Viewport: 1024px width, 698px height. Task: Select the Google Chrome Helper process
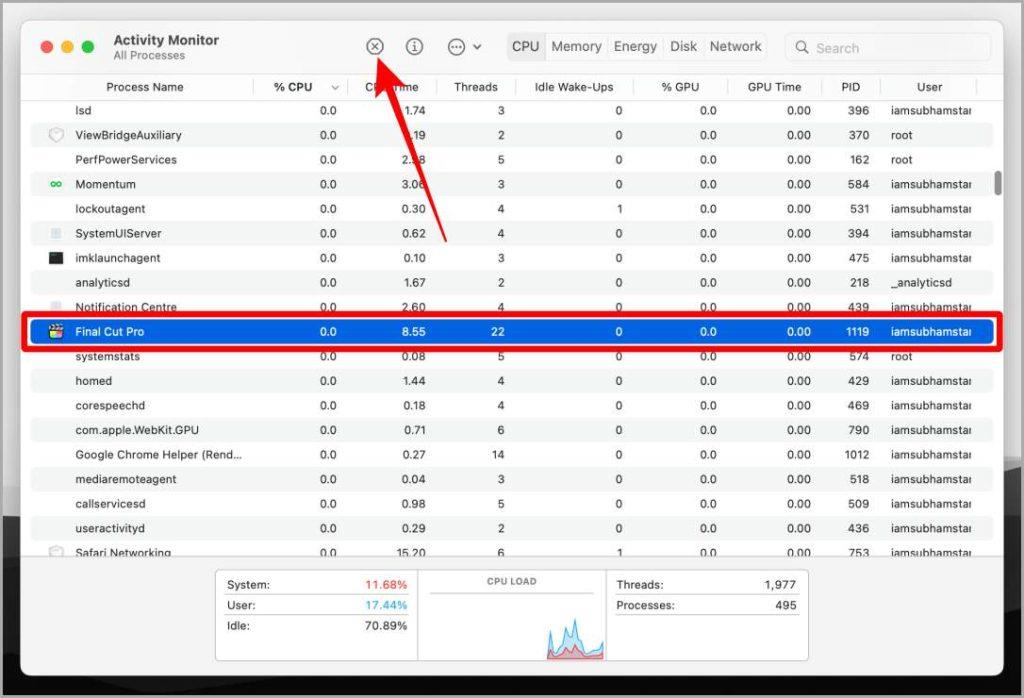tap(158, 454)
